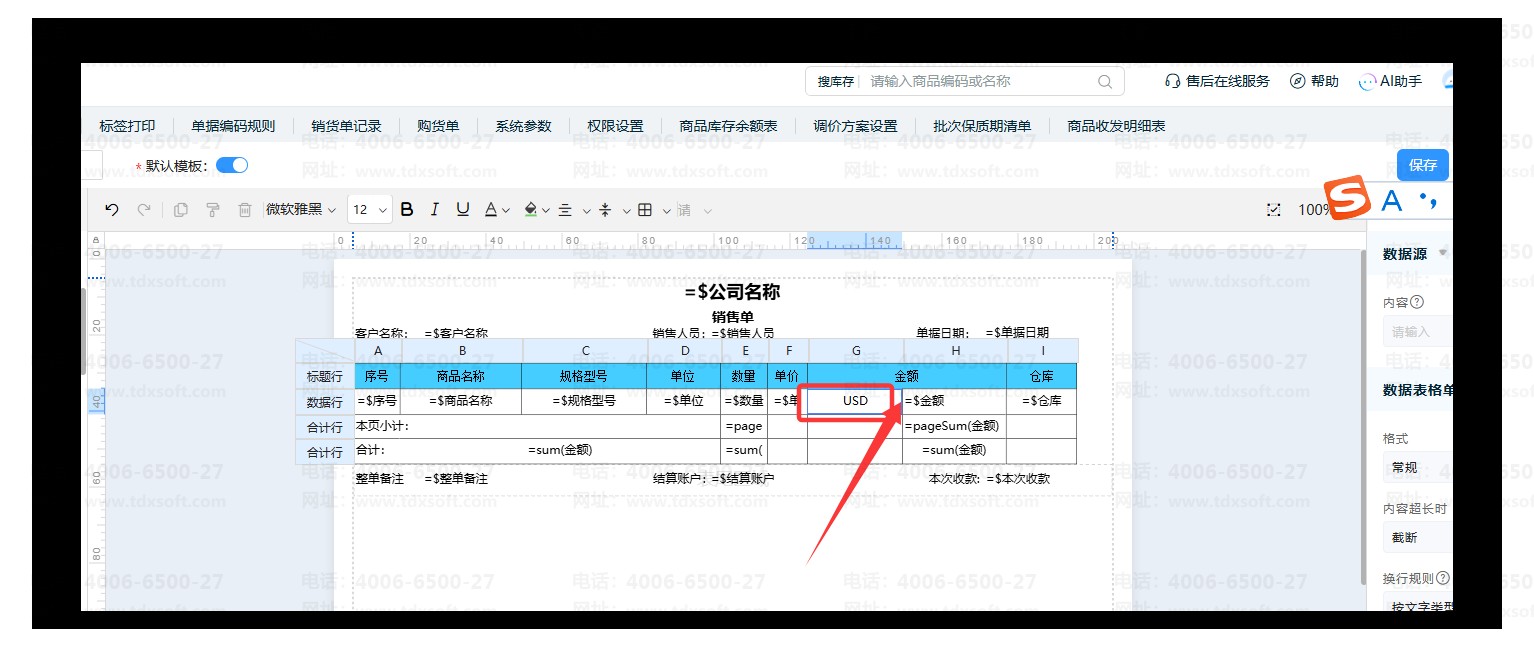This screenshot has height=647, width=1534.
Task: Open the fill color bucket picker
Action: coord(530,210)
